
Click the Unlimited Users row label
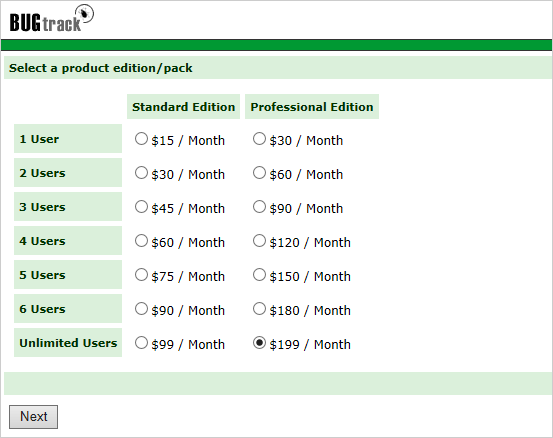coord(68,343)
